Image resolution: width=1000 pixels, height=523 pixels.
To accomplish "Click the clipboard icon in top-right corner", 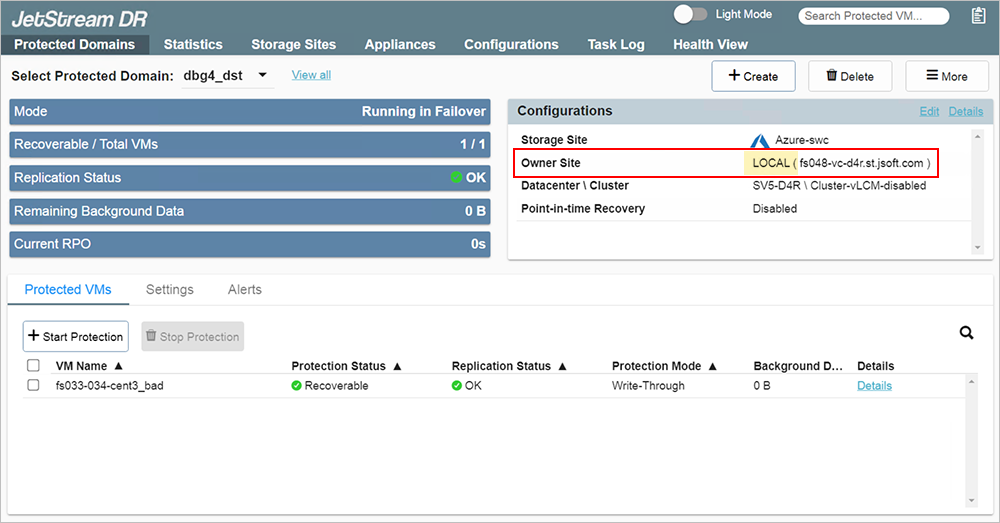I will point(978,15).
